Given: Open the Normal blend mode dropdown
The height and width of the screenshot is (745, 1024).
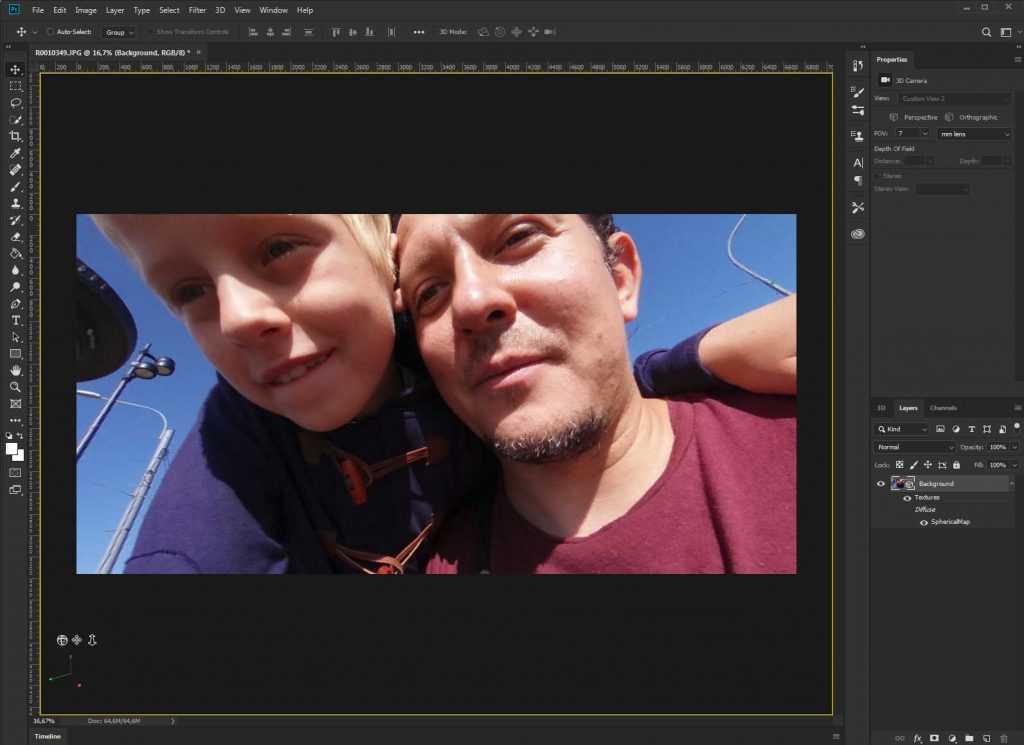Looking at the screenshot, I should click(x=914, y=447).
